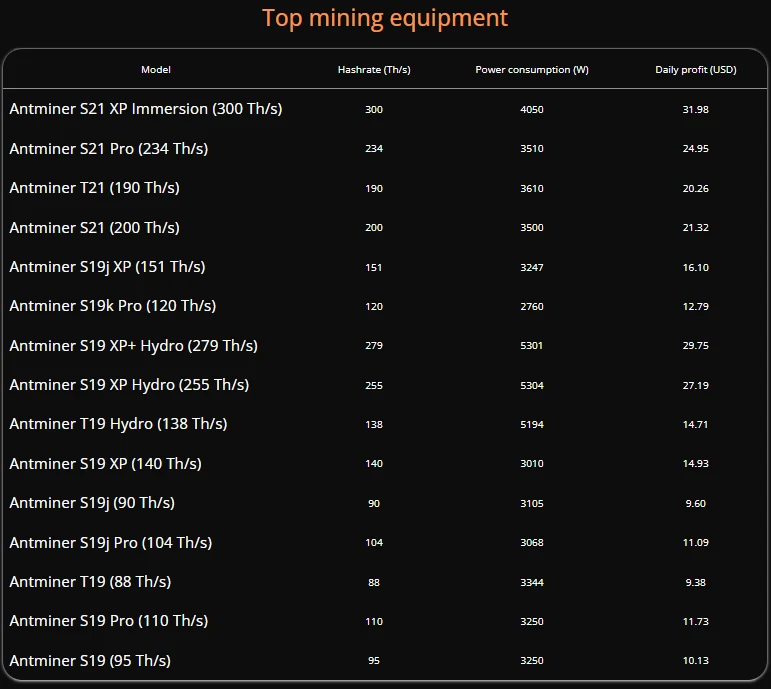Click daily profit value 24.95
Viewport: 771px width, 689px height.
click(695, 149)
